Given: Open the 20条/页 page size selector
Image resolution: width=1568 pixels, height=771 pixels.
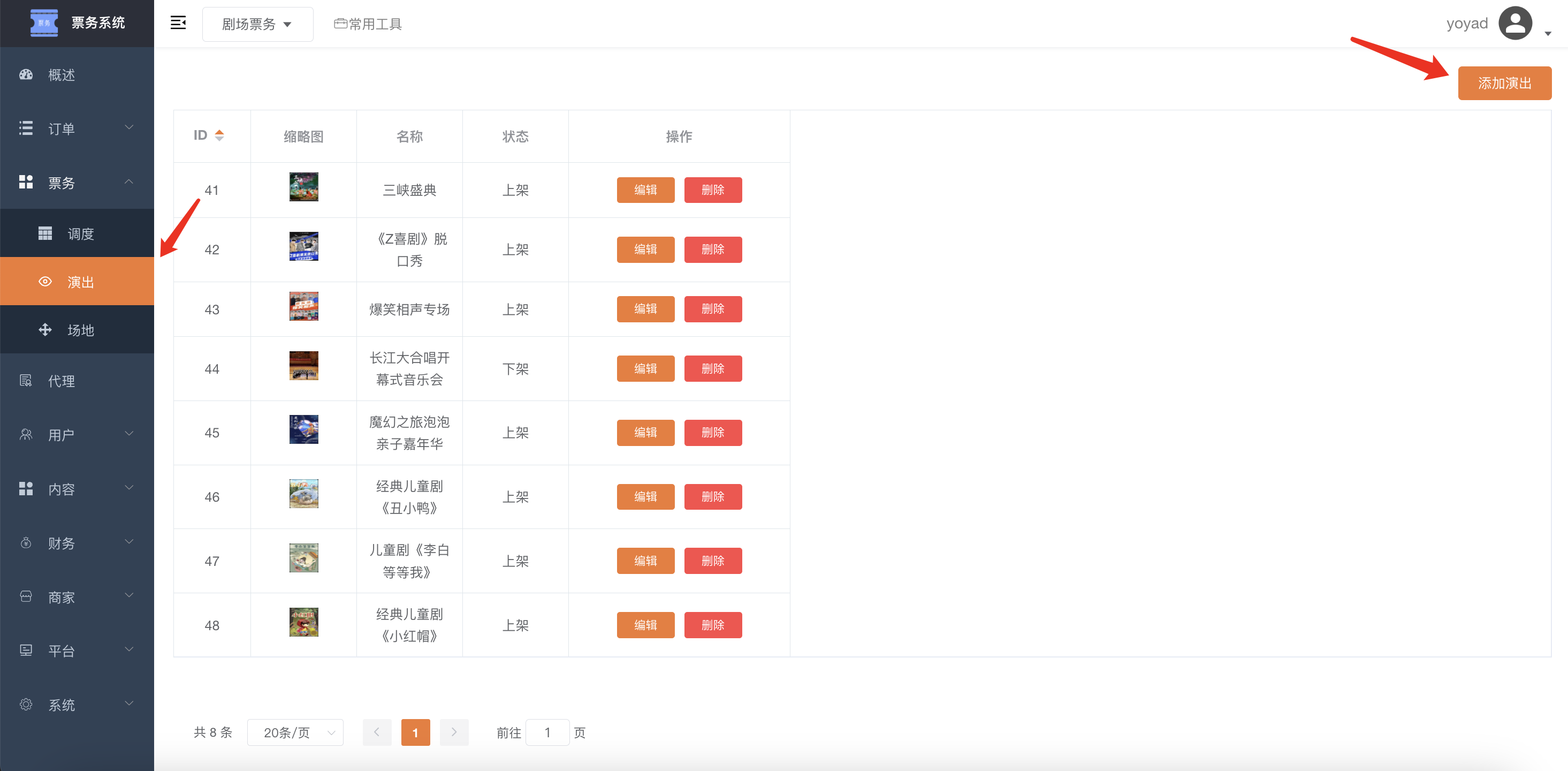Looking at the screenshot, I should 295,732.
